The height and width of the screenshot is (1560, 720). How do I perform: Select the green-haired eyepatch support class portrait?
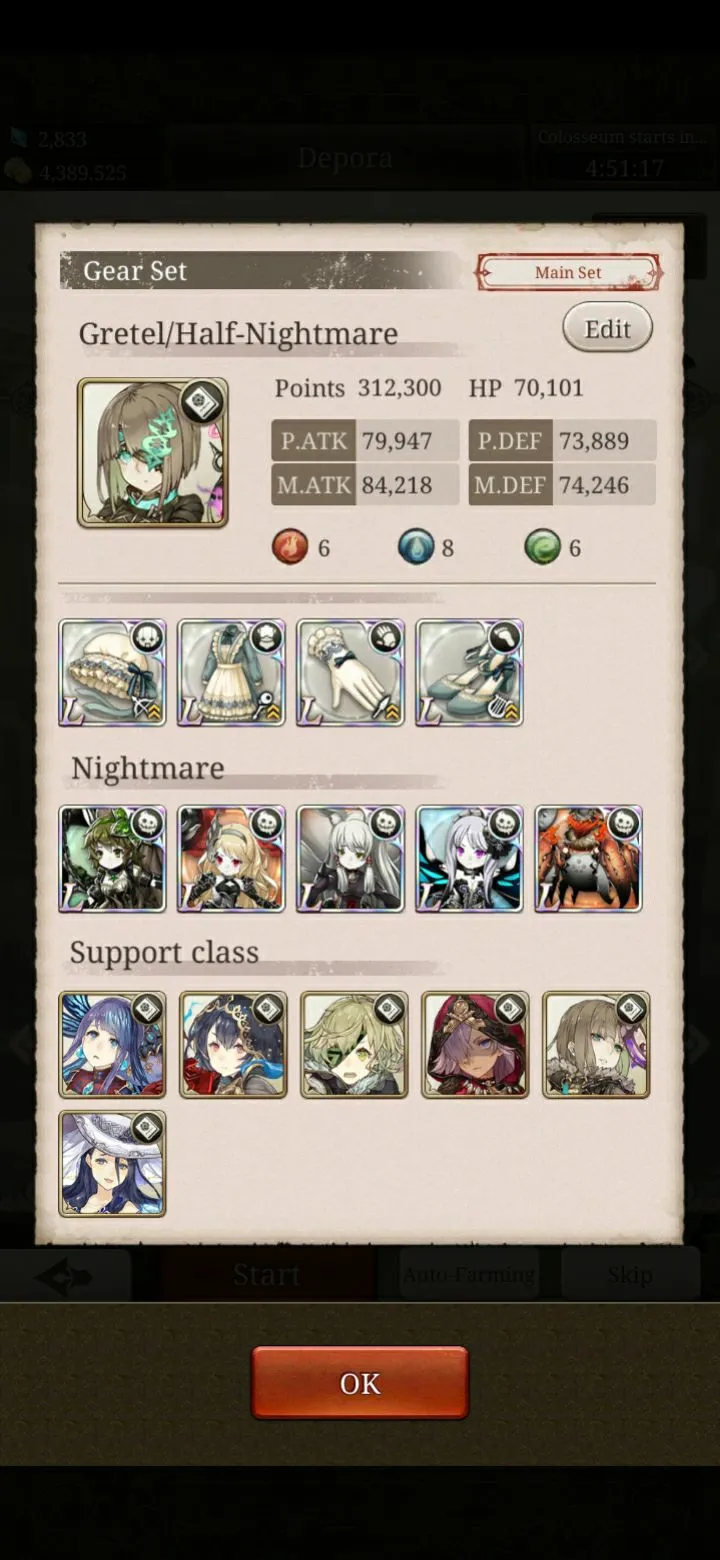coord(354,1045)
